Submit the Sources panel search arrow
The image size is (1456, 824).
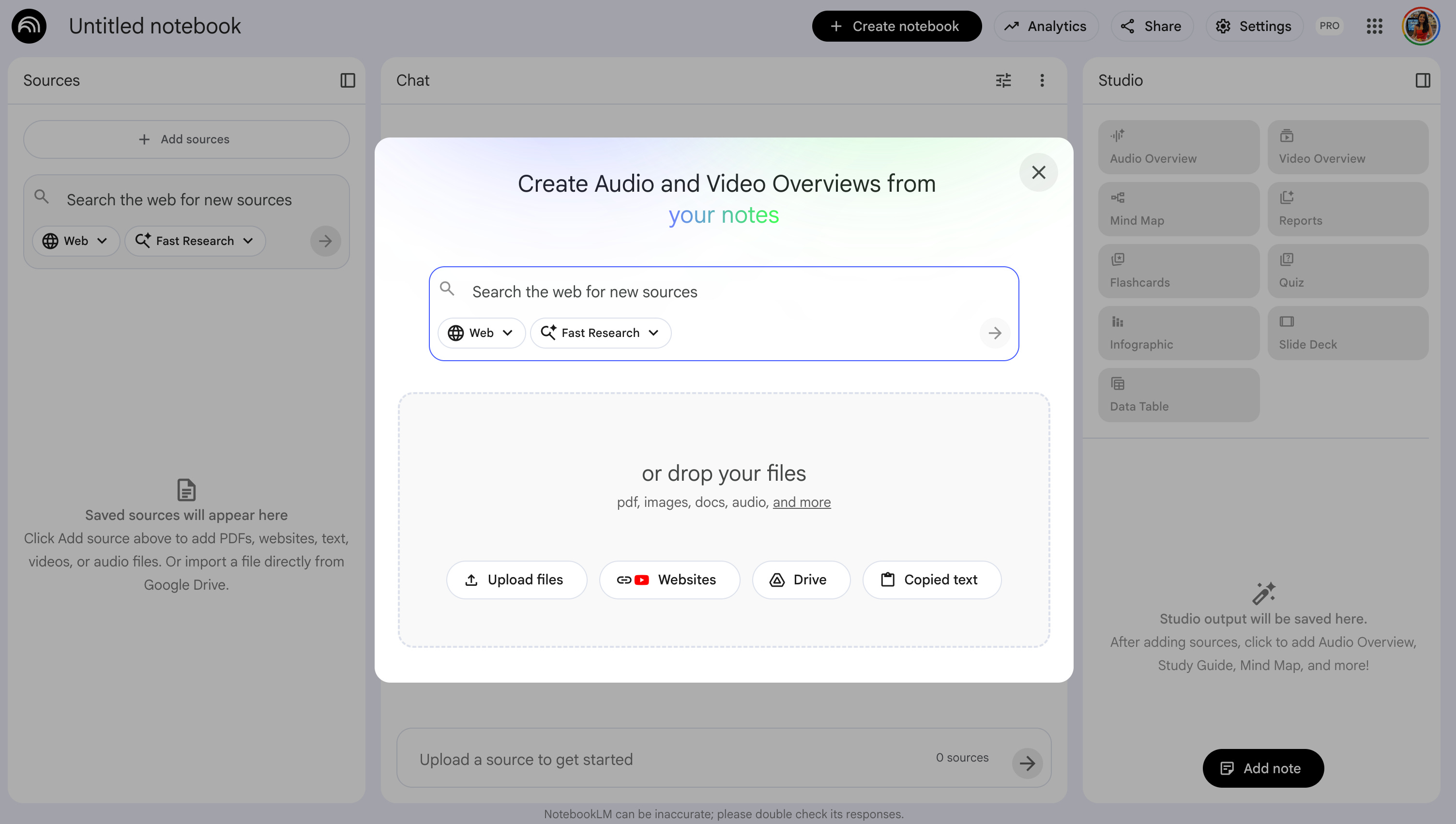(x=325, y=241)
